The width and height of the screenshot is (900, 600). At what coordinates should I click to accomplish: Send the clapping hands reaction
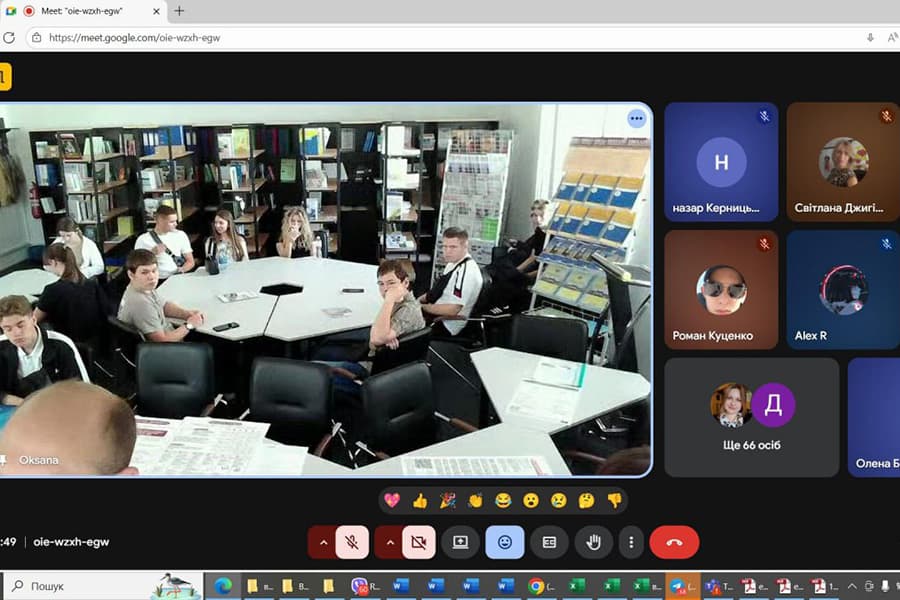click(475, 501)
